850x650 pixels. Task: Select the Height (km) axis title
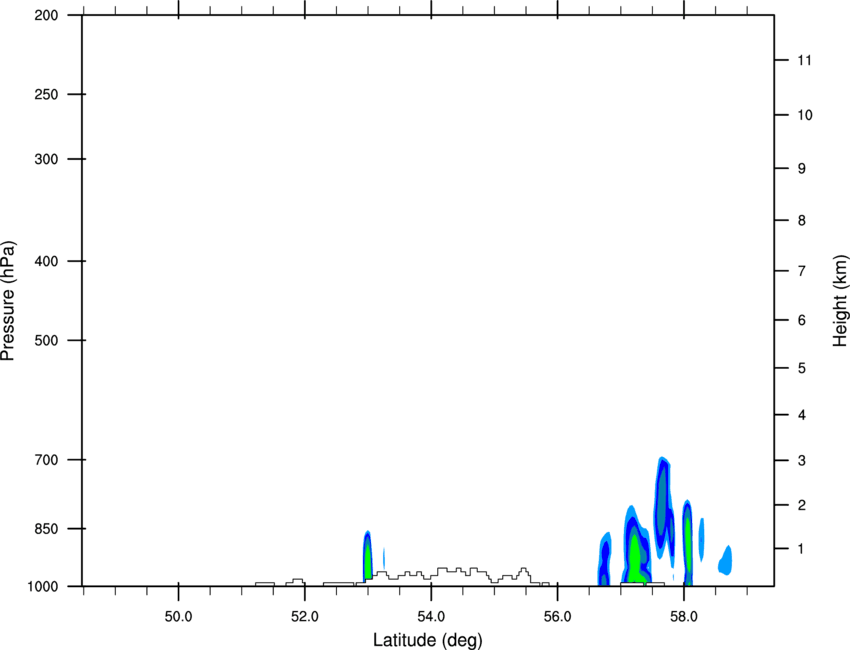[840, 301]
